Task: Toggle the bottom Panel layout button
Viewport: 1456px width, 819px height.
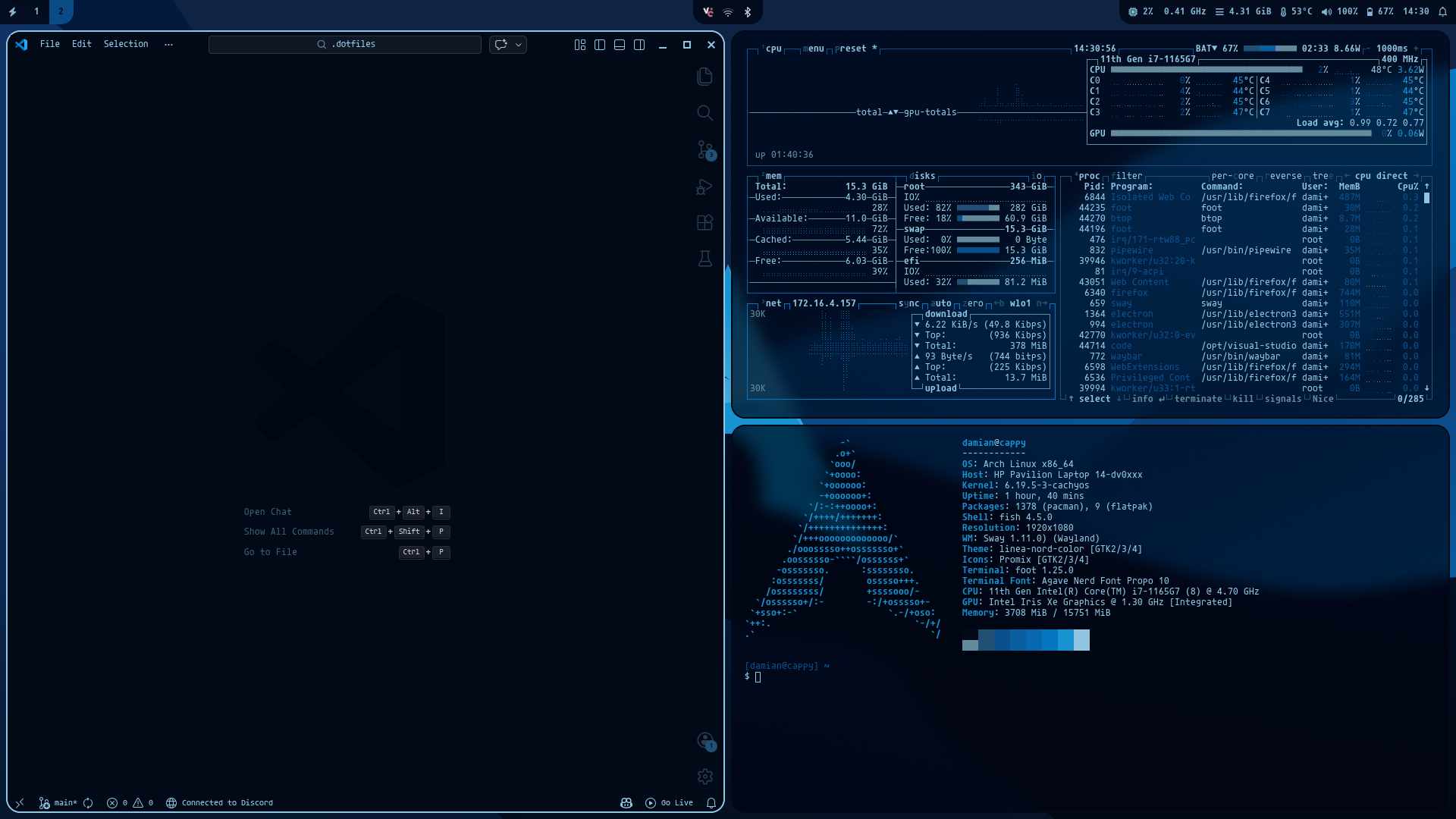Action: point(620,45)
